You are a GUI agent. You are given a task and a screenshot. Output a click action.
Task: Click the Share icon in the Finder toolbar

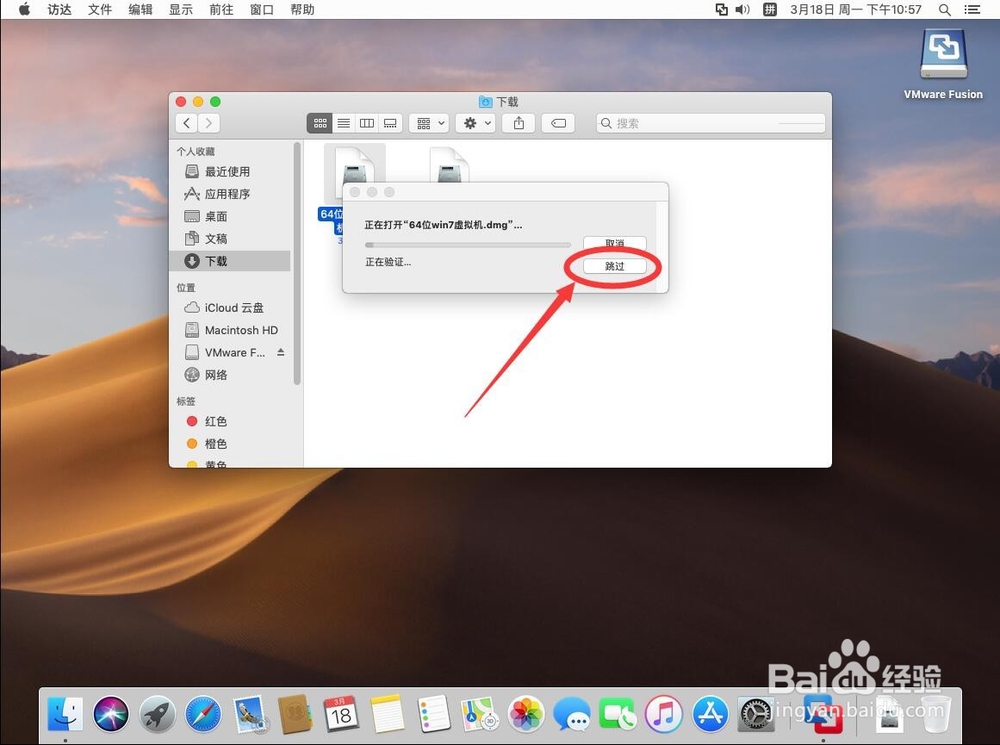click(518, 122)
